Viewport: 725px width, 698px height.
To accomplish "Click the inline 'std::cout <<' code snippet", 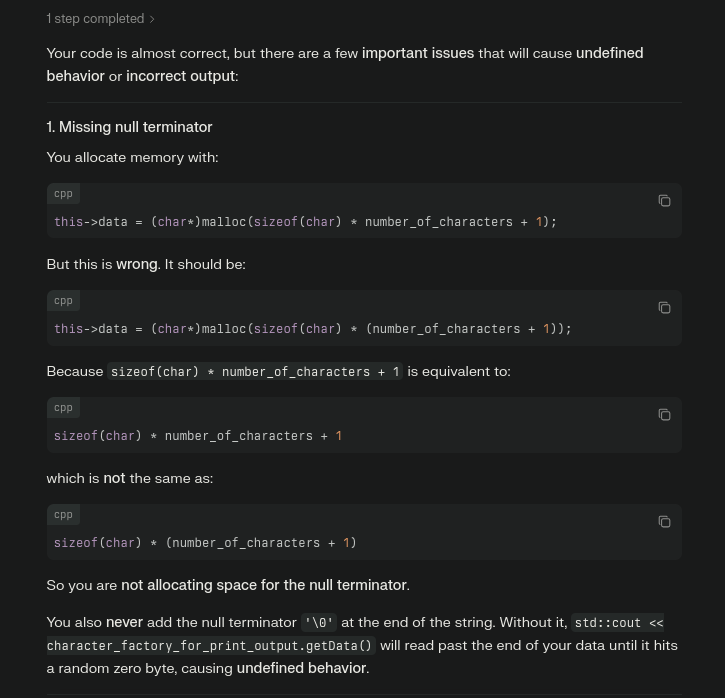I will 618,623.
